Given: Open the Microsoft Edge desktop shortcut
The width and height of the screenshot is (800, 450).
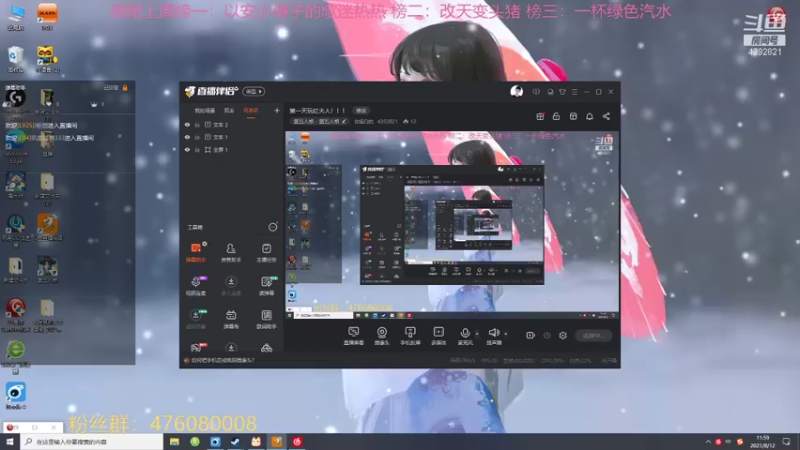Looking at the screenshot, I should (x=16, y=145).
